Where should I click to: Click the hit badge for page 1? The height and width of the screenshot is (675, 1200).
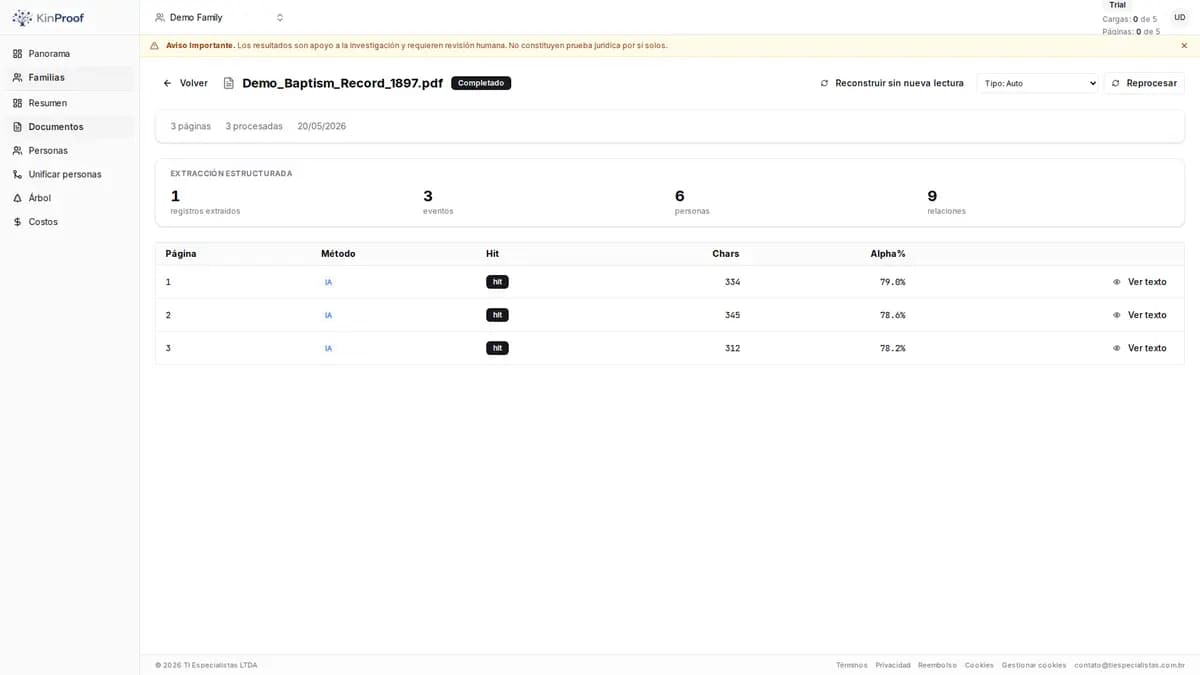pyautogui.click(x=497, y=282)
